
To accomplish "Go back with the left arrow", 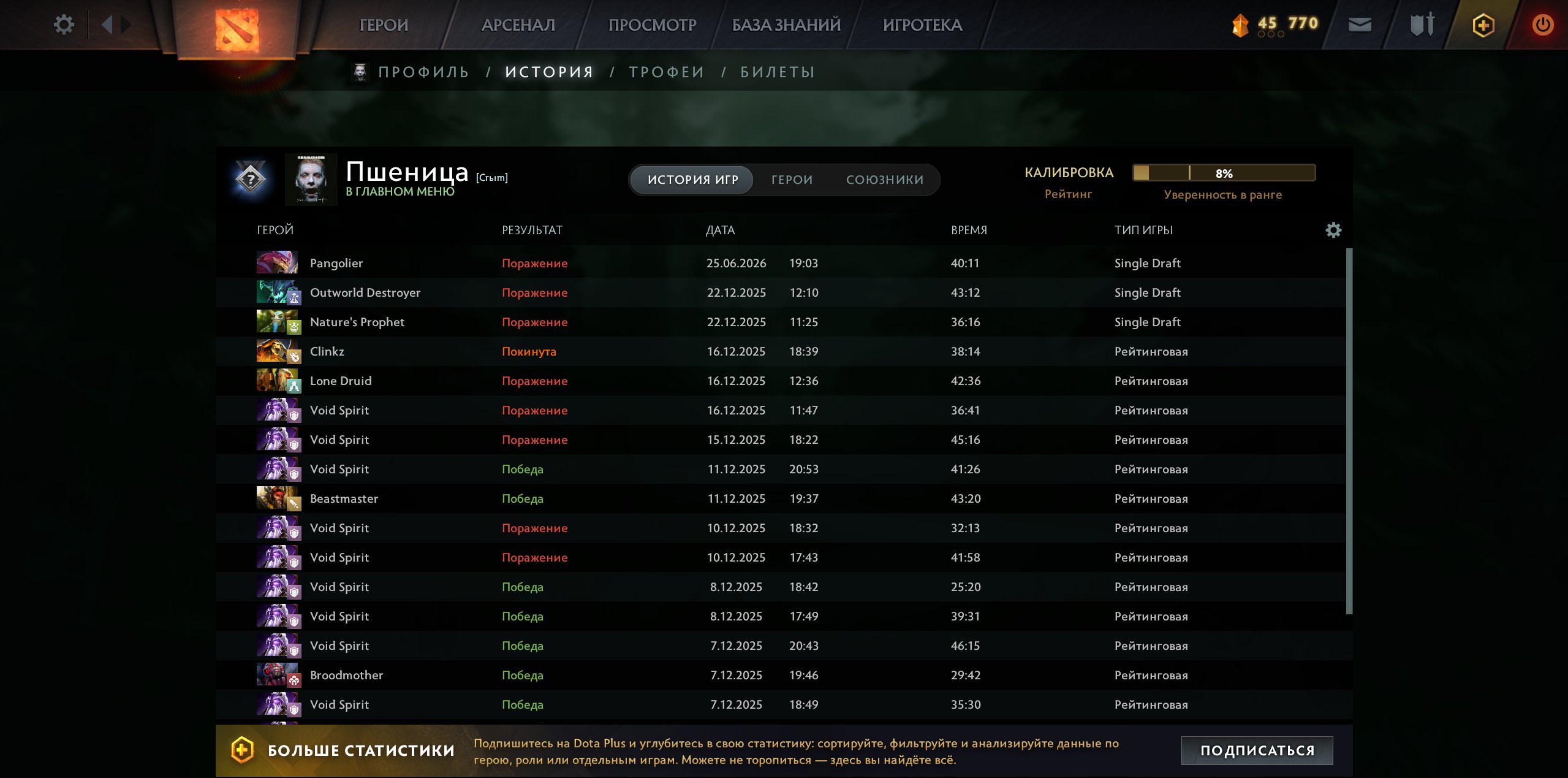I will coord(107,25).
